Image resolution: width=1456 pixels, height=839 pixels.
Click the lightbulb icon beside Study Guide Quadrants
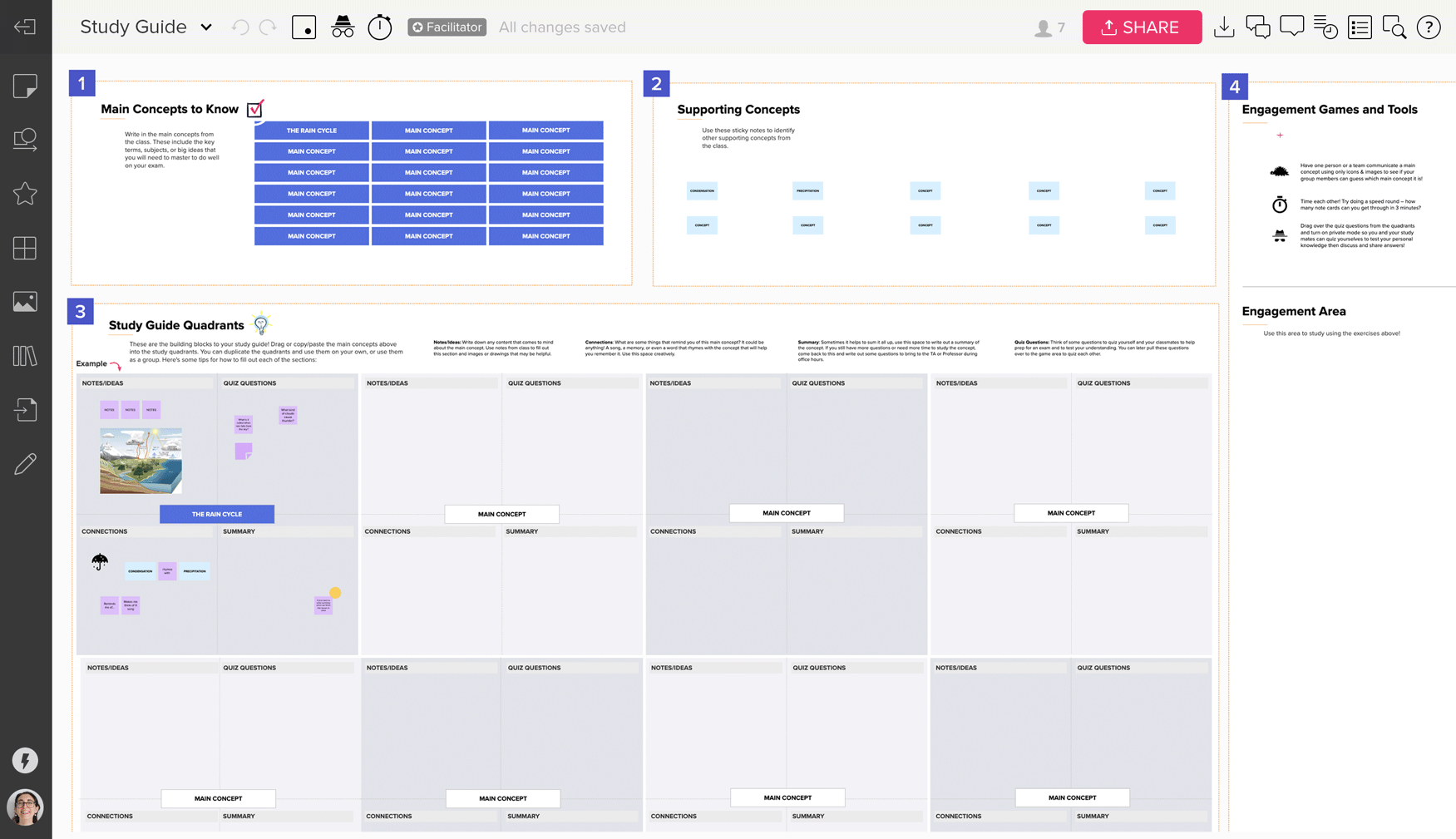click(261, 323)
